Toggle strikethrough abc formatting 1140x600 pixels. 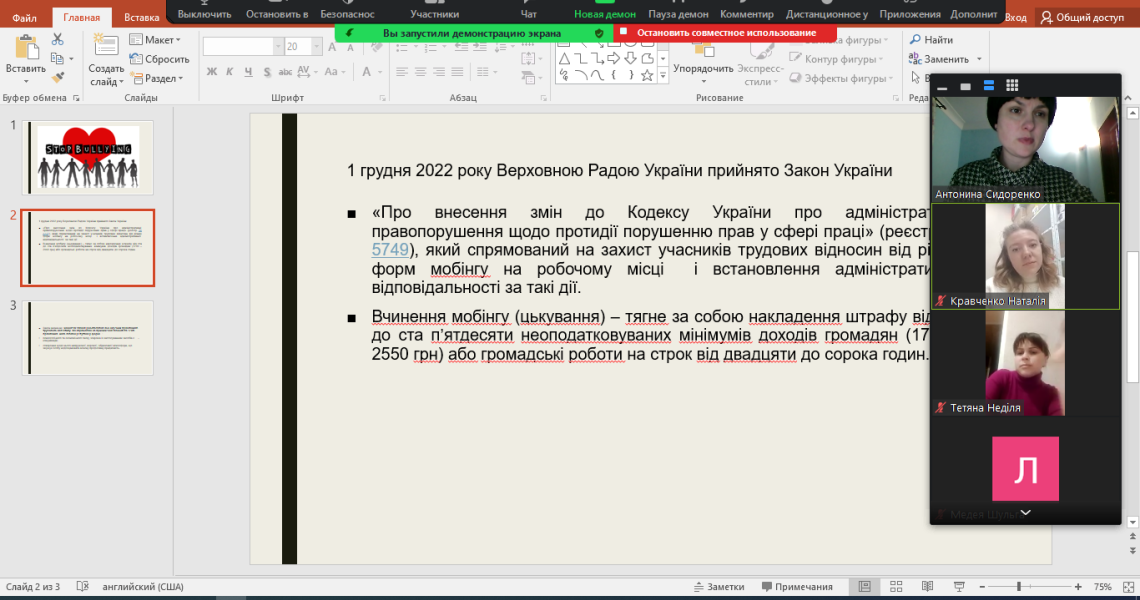(285, 71)
